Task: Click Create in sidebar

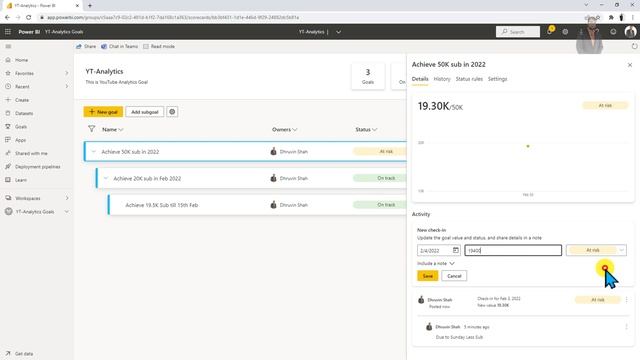Action: tap(22, 100)
